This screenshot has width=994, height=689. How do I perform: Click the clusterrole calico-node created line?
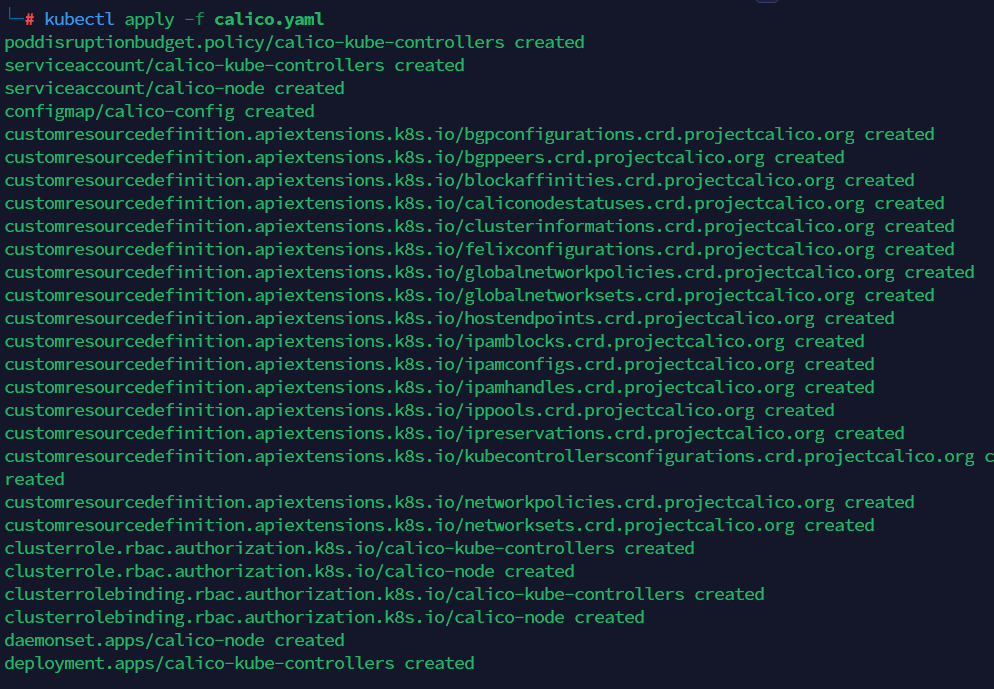289,571
